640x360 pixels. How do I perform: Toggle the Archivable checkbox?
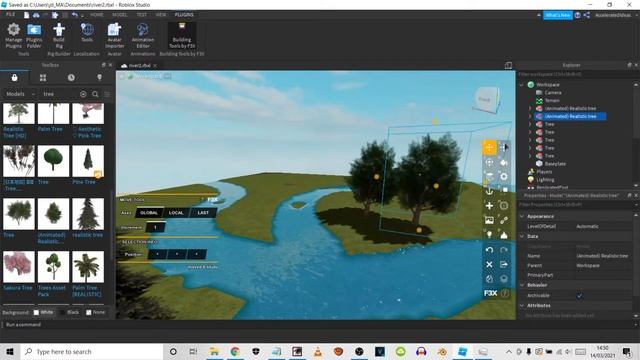click(x=580, y=296)
